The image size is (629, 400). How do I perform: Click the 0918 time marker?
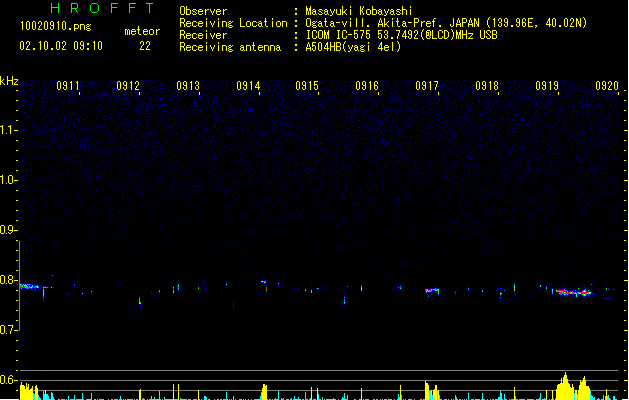tap(487, 86)
